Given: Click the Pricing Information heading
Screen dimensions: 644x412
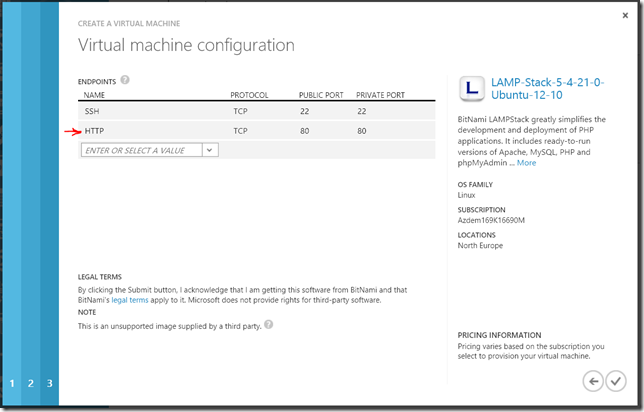Looking at the screenshot, I should [499, 335].
